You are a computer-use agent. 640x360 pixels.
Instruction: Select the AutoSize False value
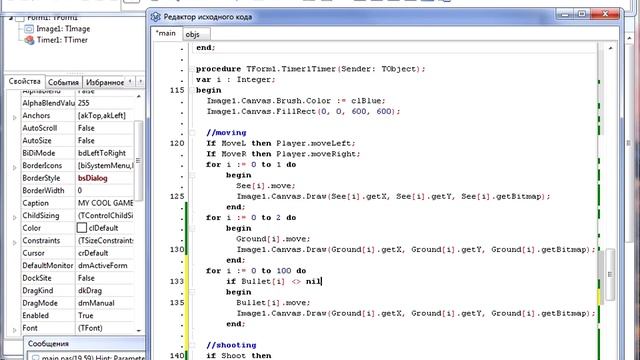pos(105,140)
